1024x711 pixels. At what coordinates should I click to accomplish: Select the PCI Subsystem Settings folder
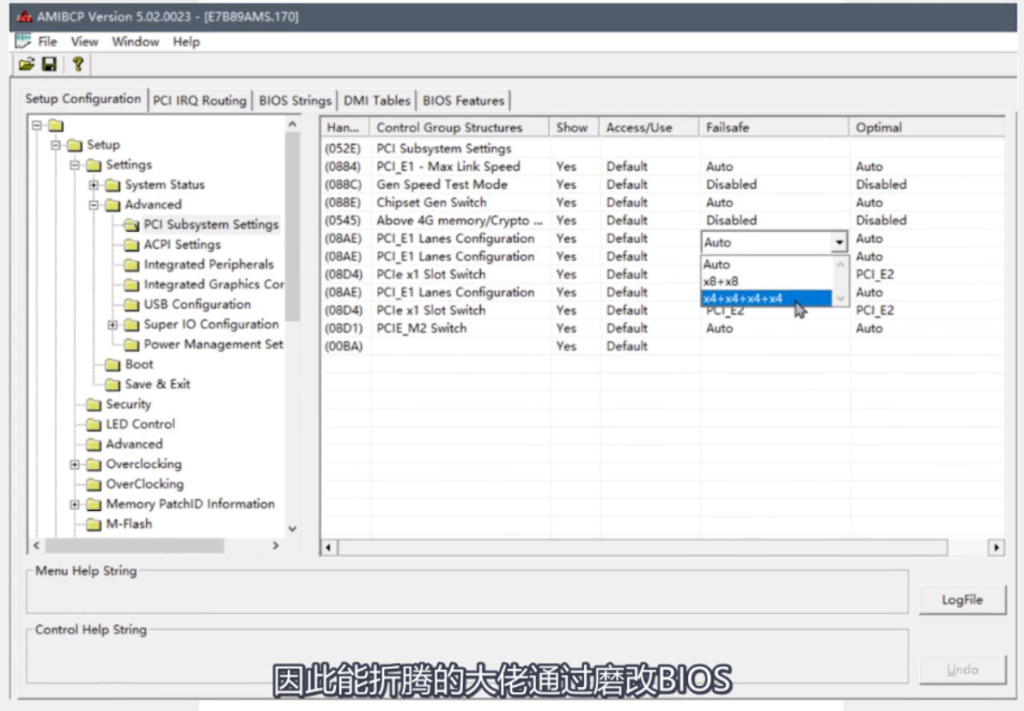click(x=210, y=224)
